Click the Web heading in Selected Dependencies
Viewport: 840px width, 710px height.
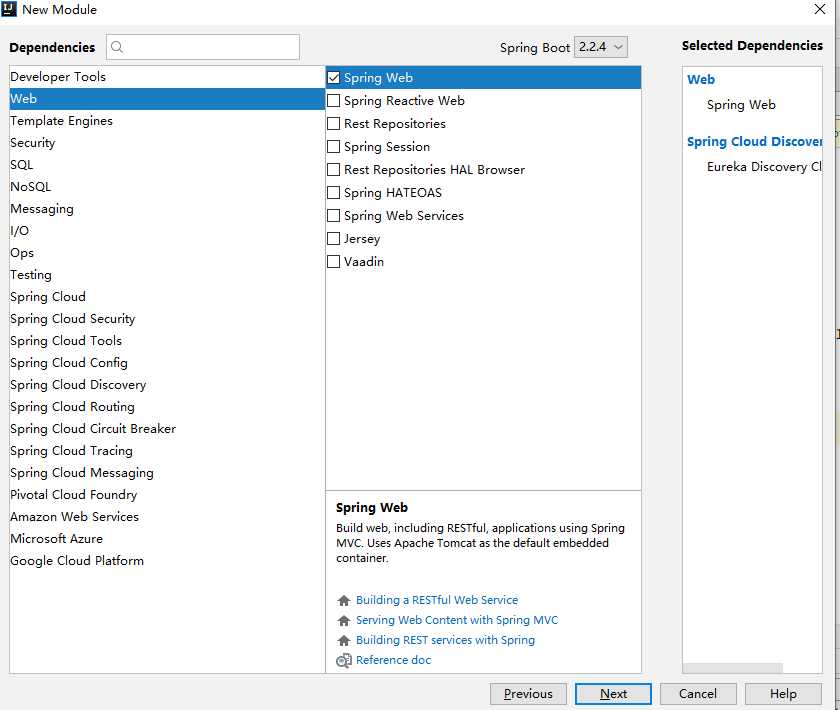pos(701,79)
